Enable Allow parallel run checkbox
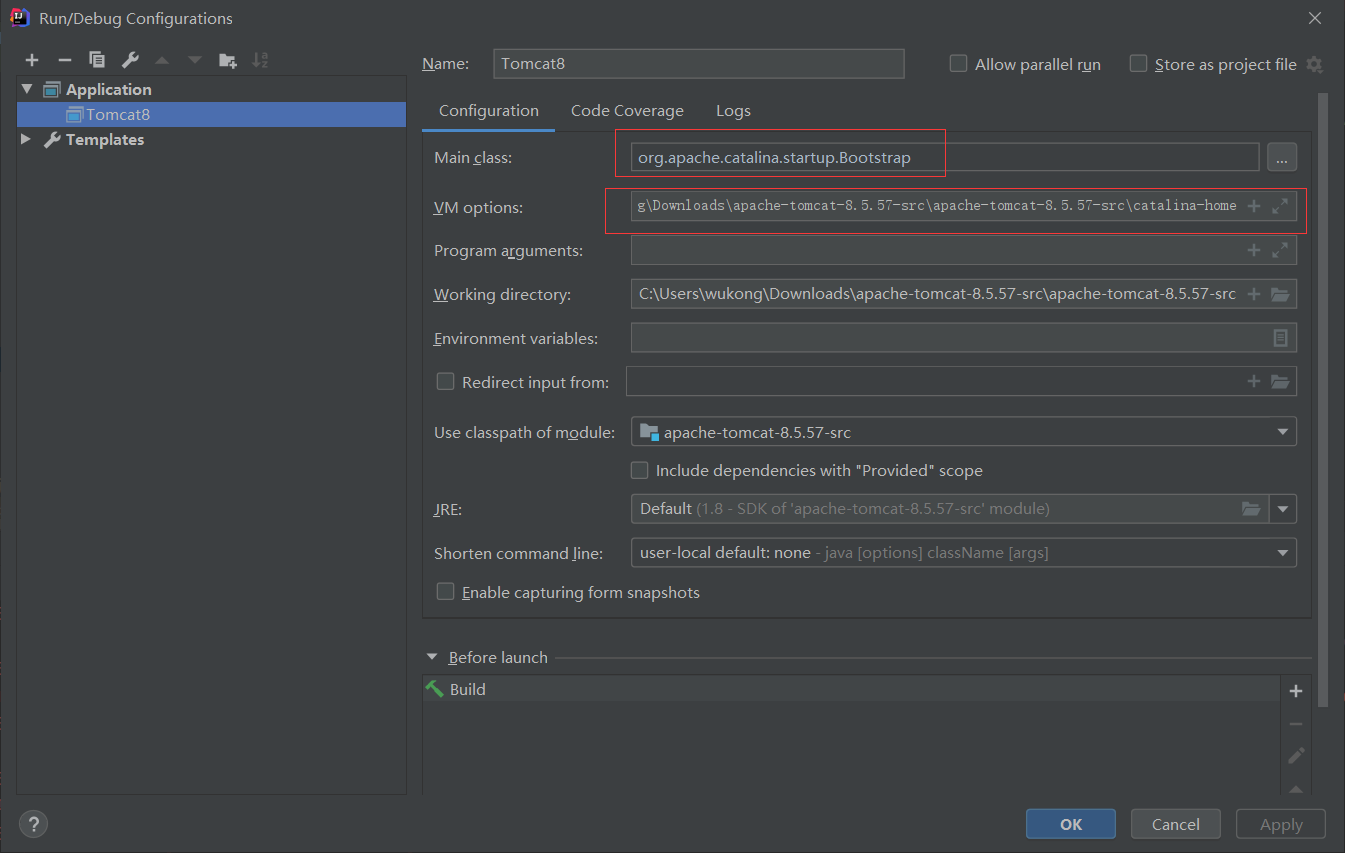Screen dimensions: 1345x853 coord(958,64)
